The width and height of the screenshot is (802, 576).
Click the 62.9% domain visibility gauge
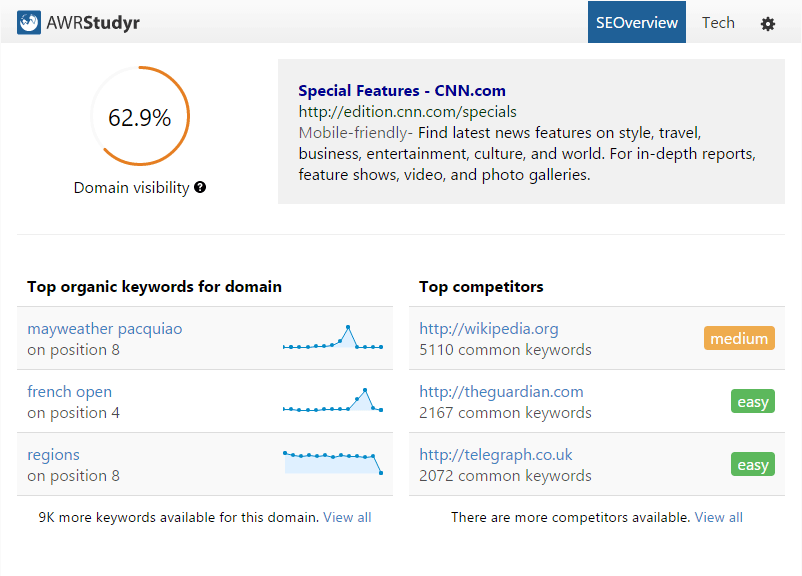140,116
